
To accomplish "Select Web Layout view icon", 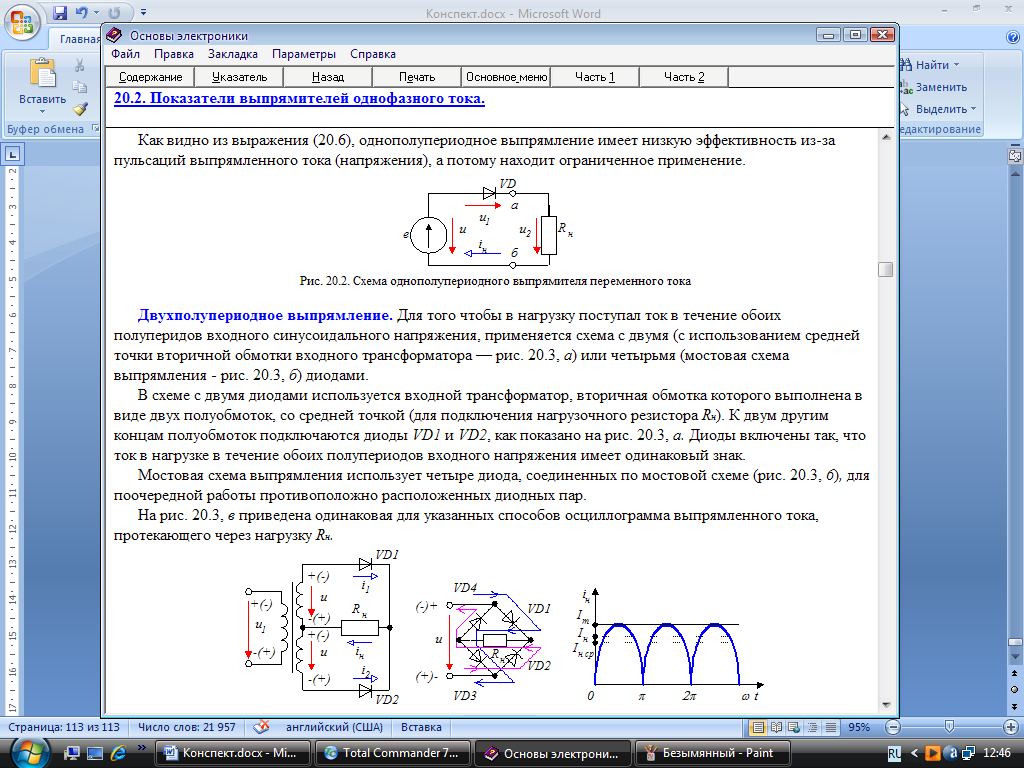I will (794, 727).
